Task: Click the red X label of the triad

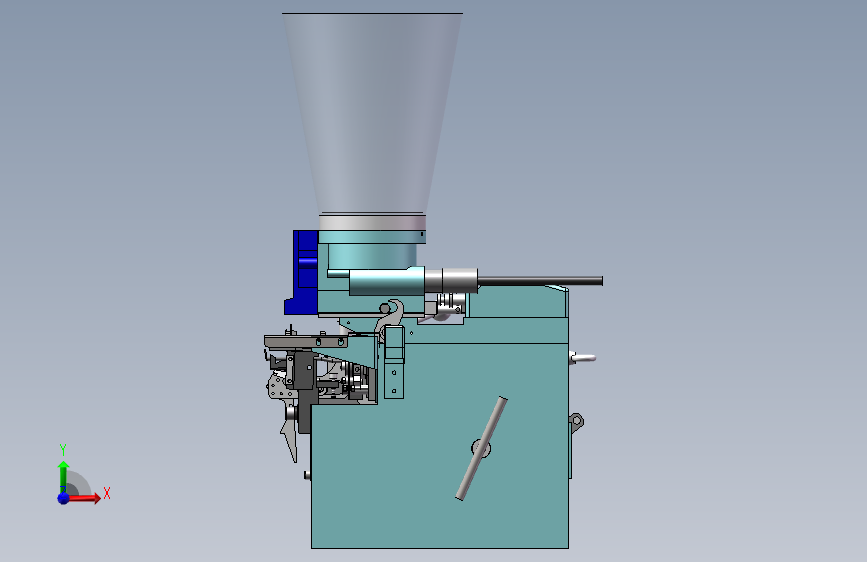Action: 107,493
